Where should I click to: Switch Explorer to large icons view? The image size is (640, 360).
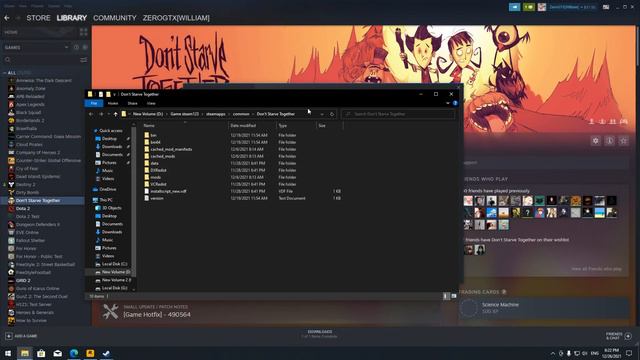(x=454, y=296)
